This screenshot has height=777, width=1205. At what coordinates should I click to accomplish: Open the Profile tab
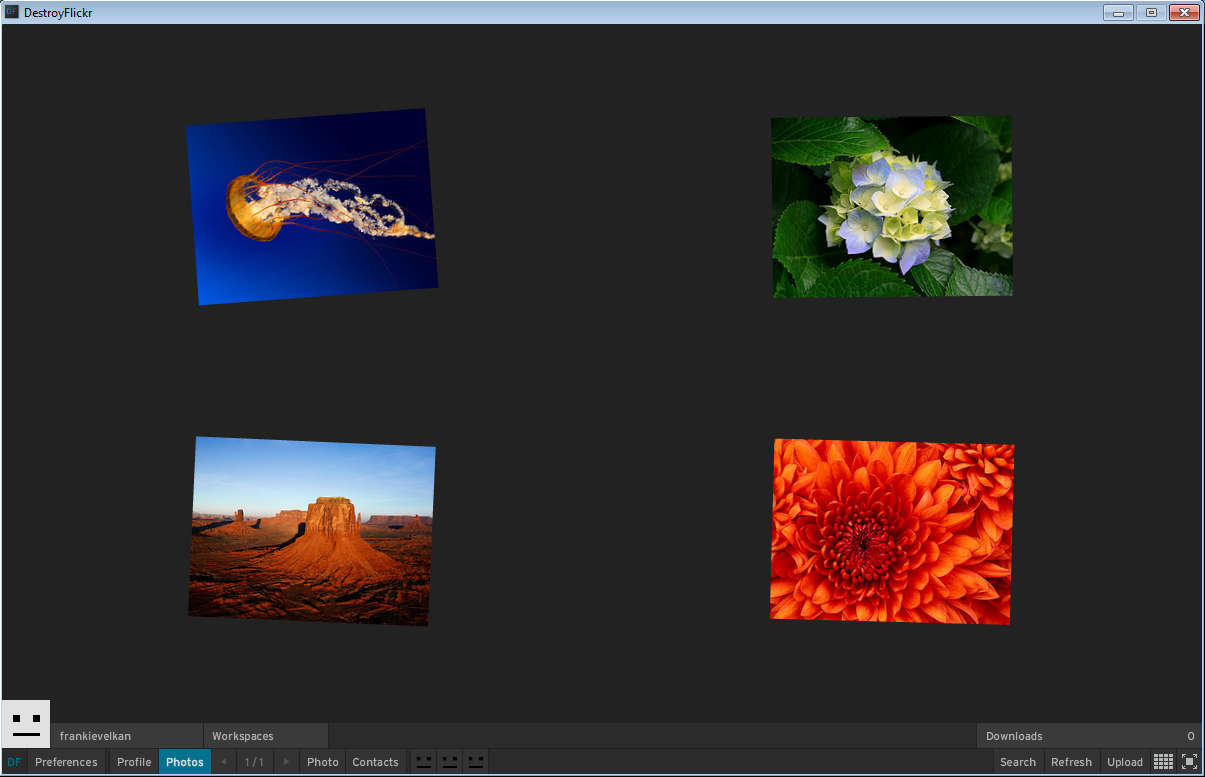pyautogui.click(x=134, y=762)
